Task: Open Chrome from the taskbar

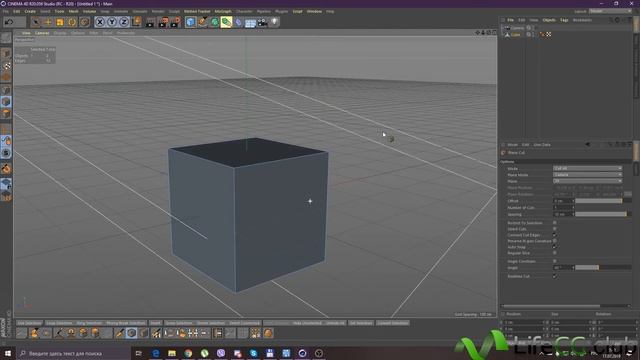Action: tap(188, 353)
